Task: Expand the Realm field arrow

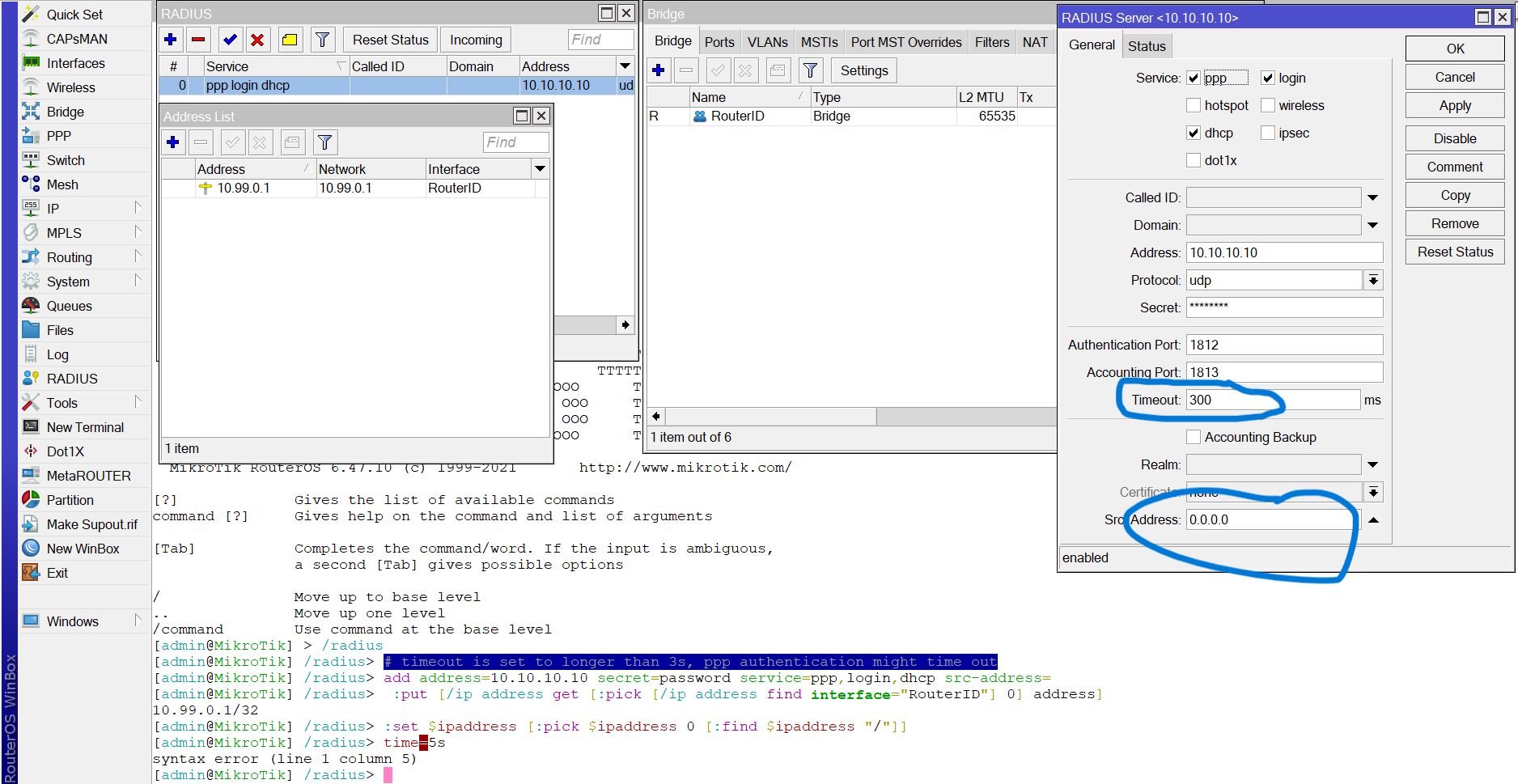Action: click(1373, 464)
